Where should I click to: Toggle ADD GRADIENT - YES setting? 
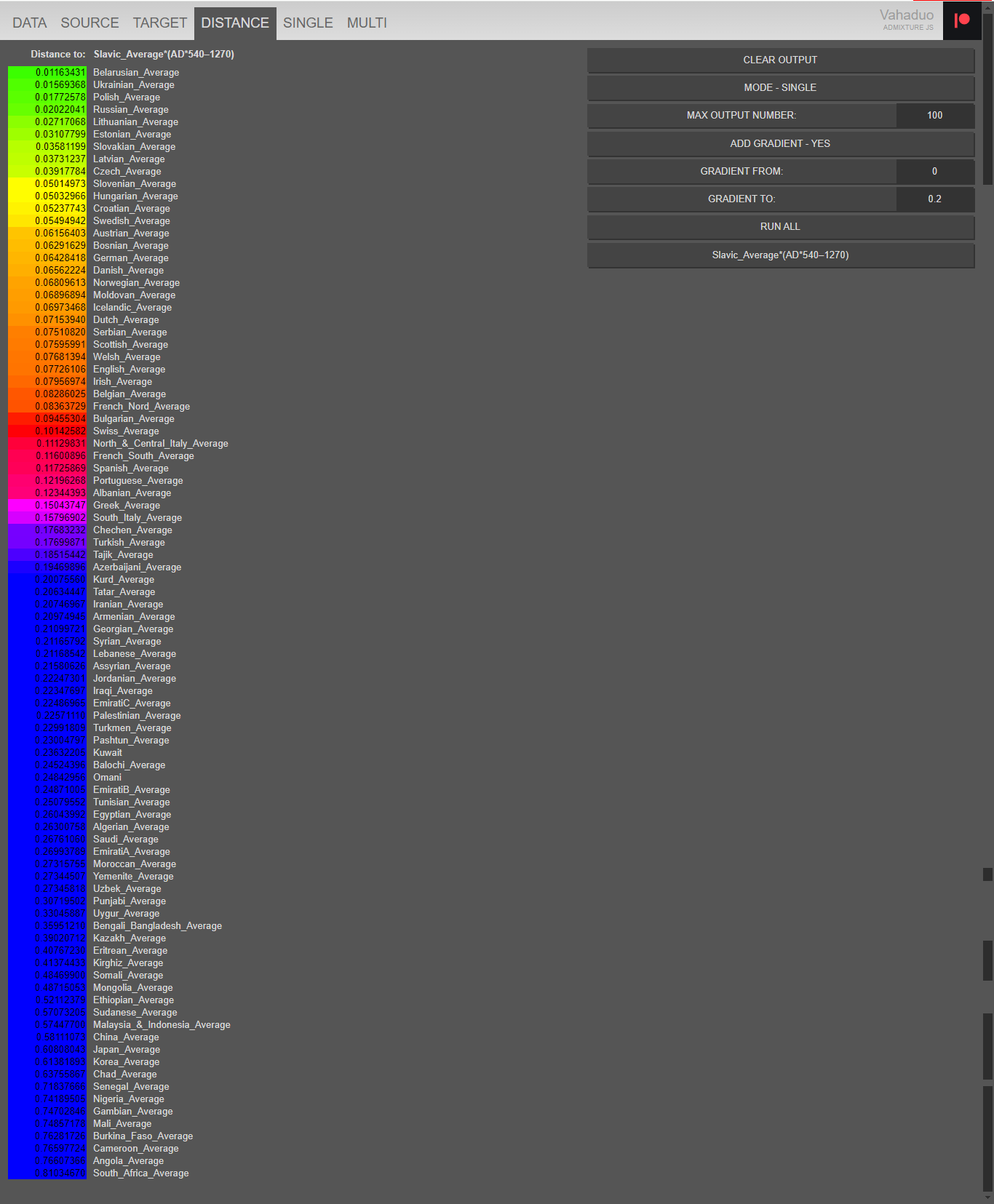(x=780, y=144)
